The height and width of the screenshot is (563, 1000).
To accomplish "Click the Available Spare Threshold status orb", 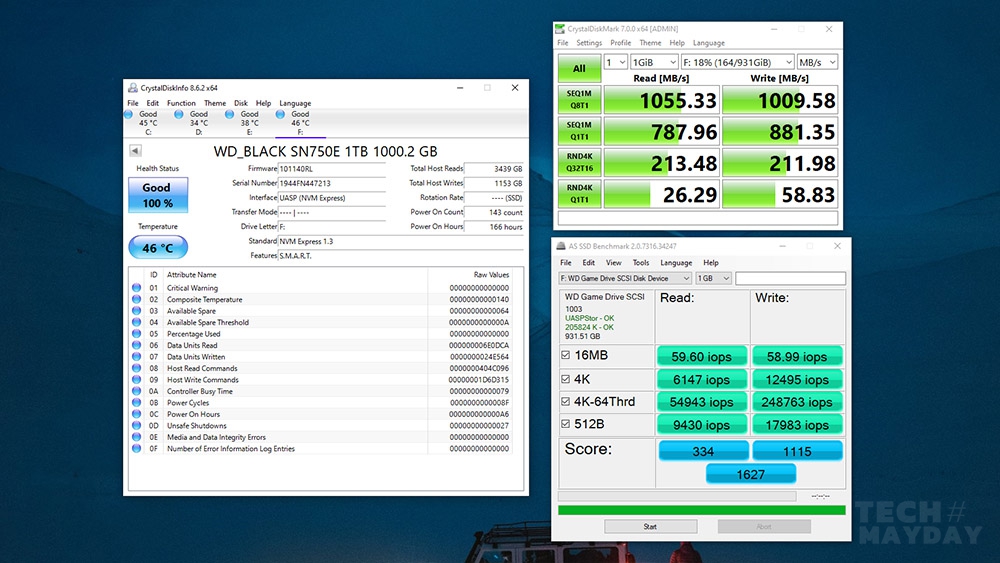I will click(x=136, y=322).
